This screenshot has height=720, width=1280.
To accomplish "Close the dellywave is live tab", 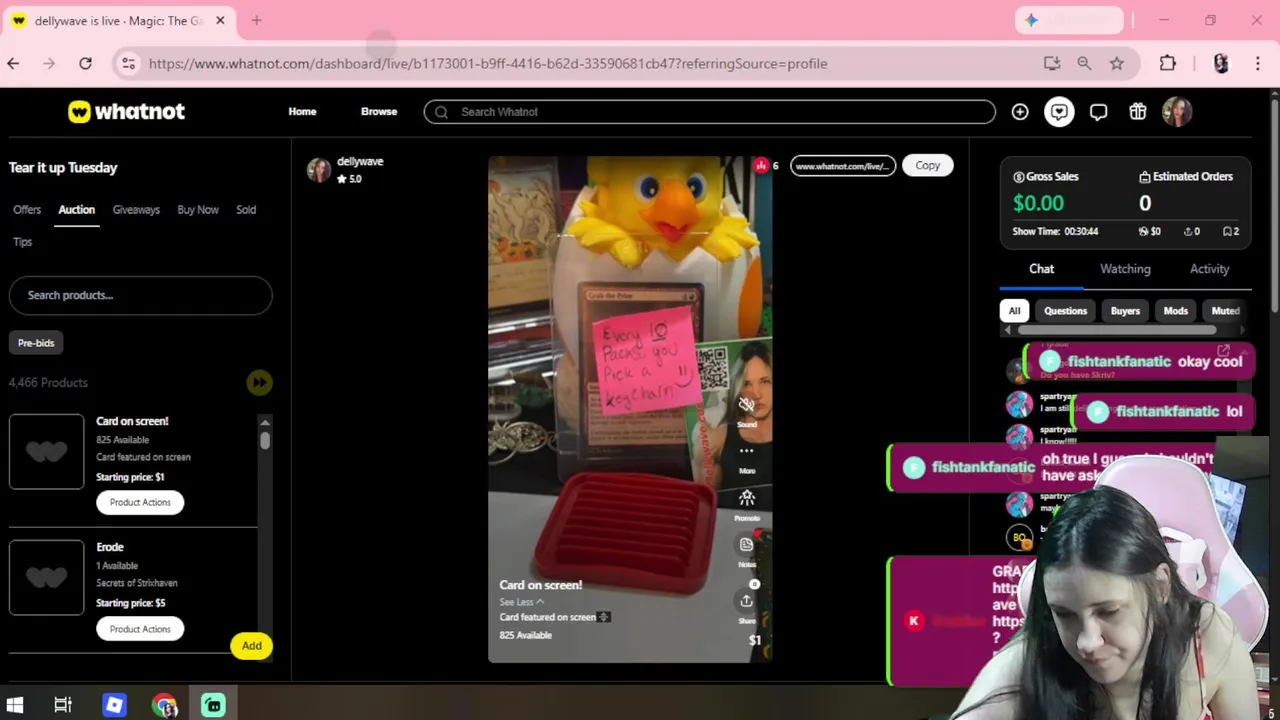I will point(220,20).
